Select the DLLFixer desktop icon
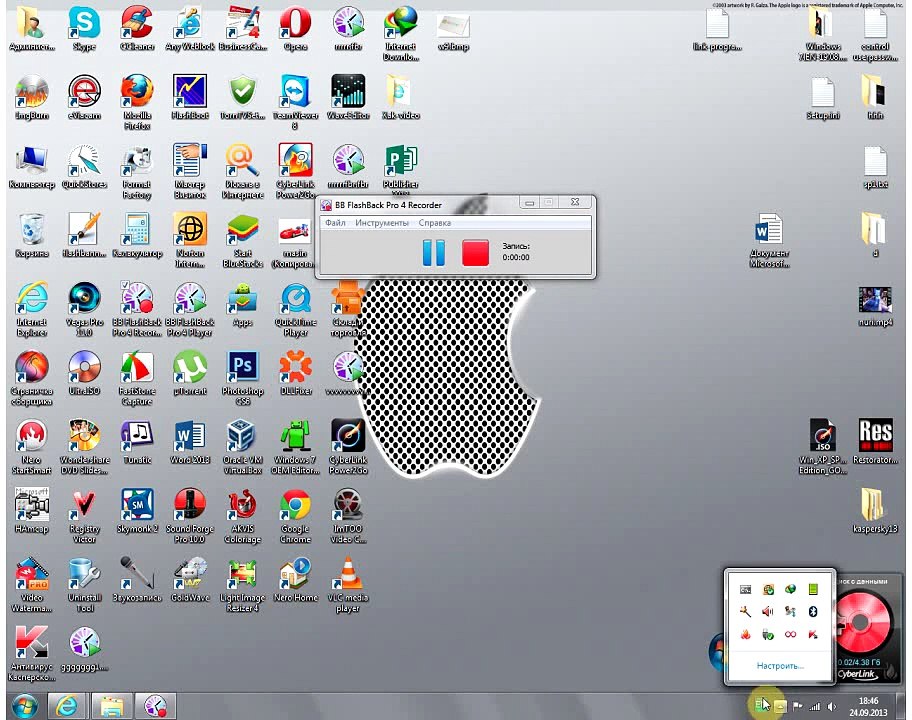Screen dimensions: 912x720 point(295,373)
